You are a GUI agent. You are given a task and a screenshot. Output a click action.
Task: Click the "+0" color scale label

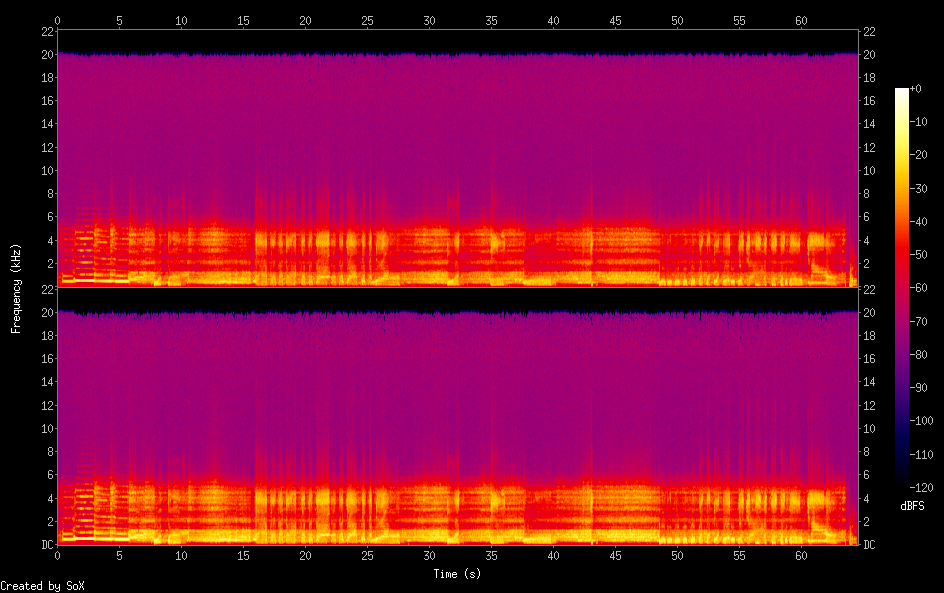tap(916, 88)
